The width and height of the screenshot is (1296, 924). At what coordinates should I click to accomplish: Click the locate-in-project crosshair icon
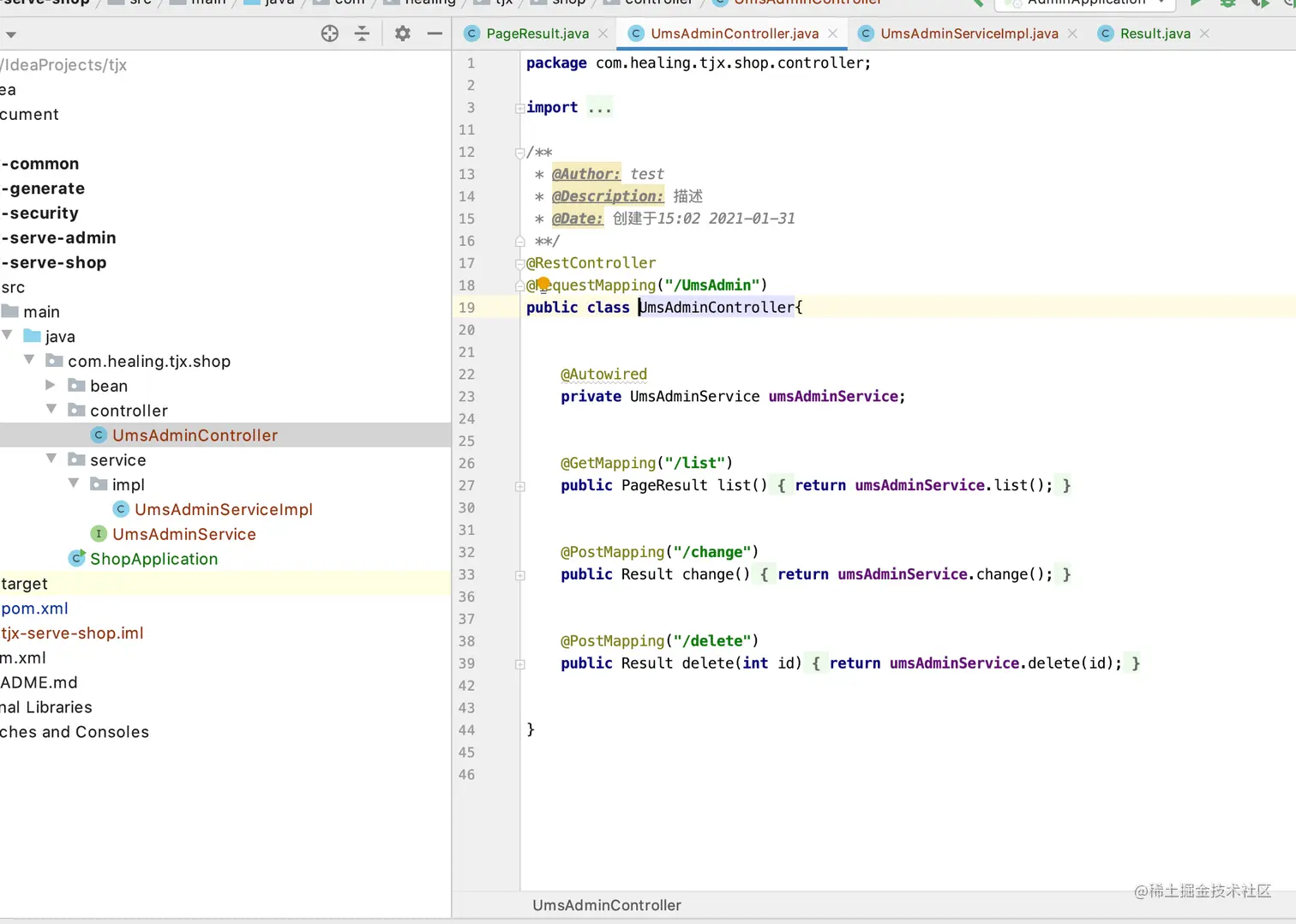tap(330, 33)
